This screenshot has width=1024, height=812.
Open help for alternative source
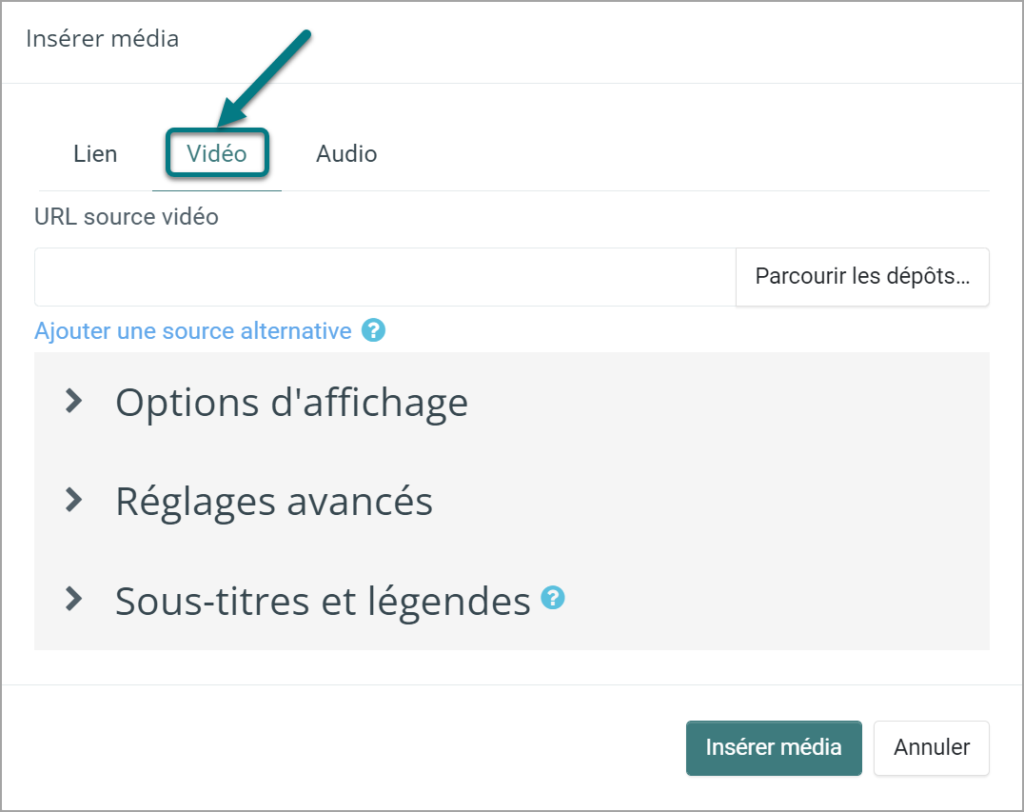pos(374,331)
